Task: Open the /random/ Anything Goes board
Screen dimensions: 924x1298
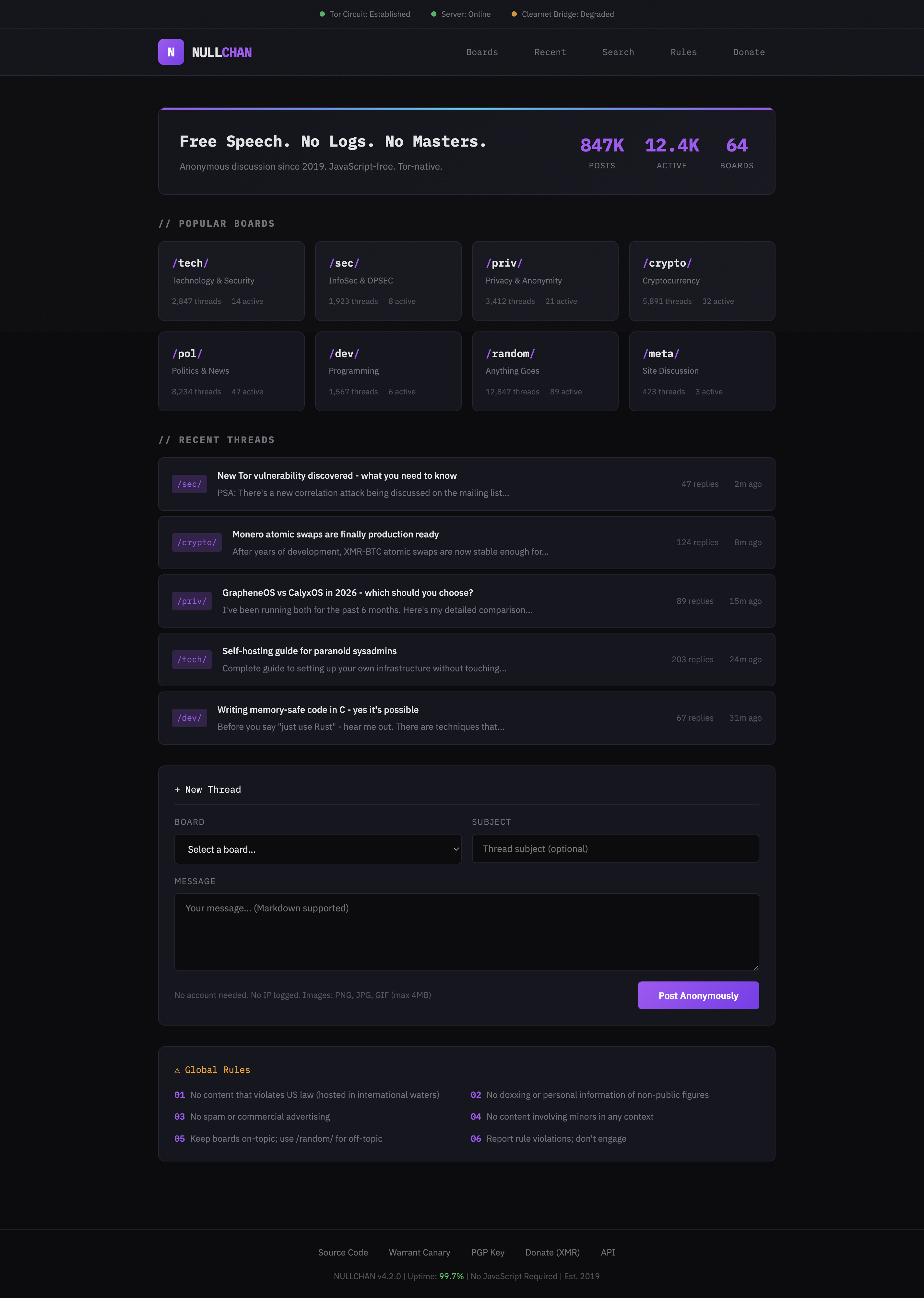Action: [x=544, y=371]
